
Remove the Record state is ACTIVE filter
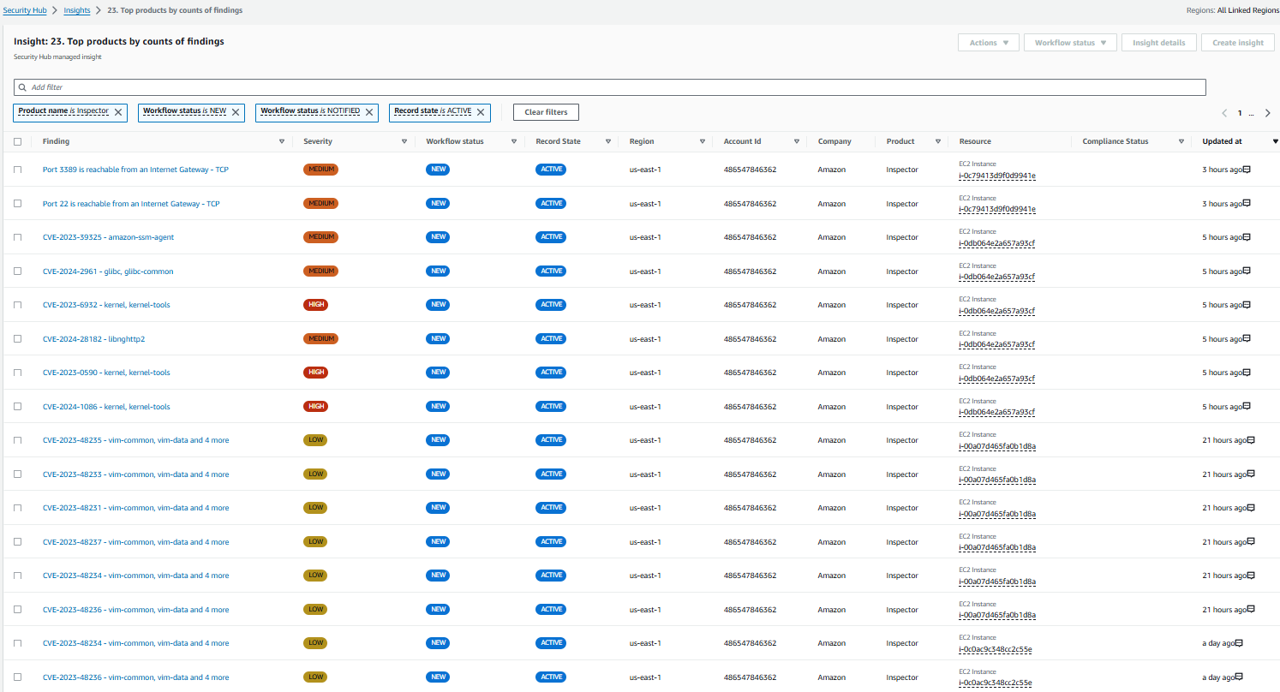[x=481, y=112]
